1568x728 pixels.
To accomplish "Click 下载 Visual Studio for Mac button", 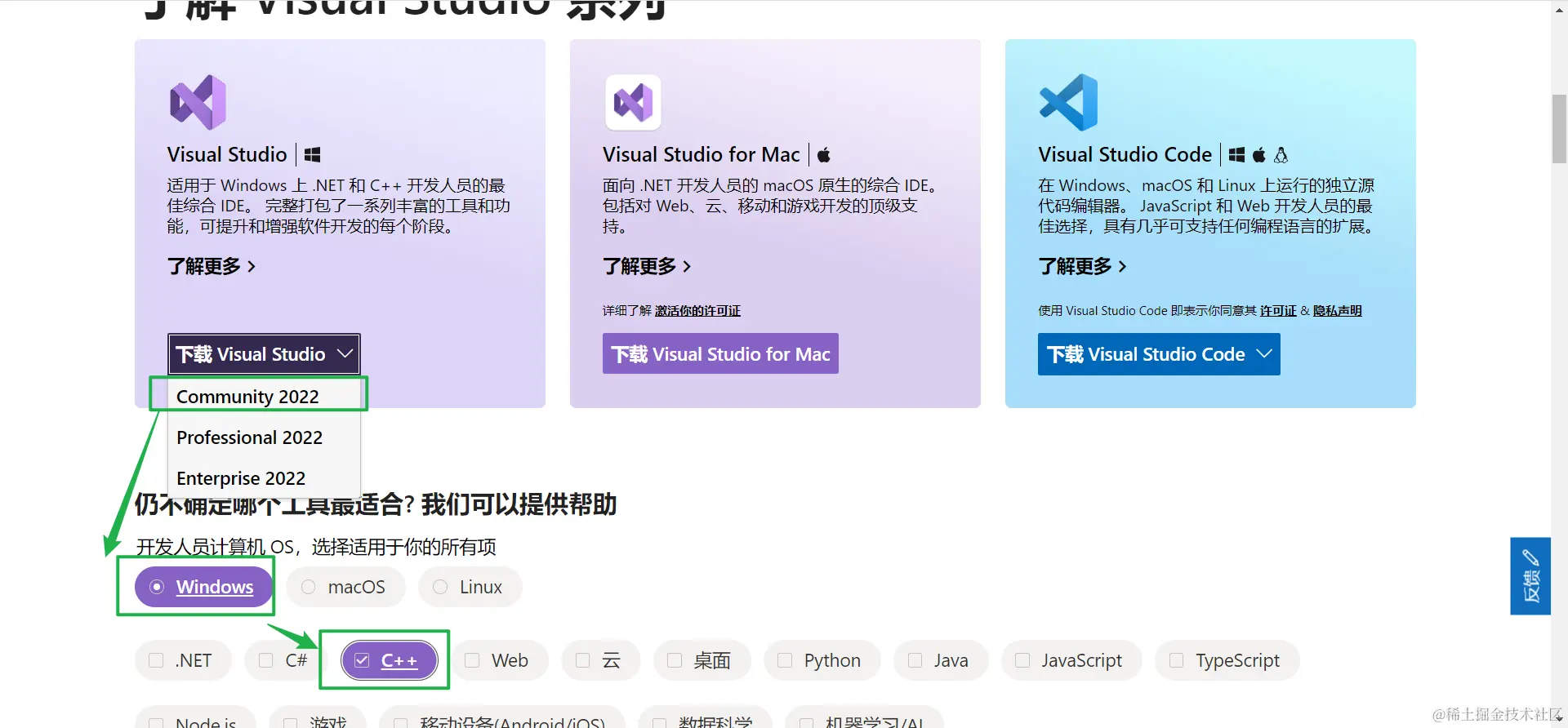I will [x=720, y=353].
